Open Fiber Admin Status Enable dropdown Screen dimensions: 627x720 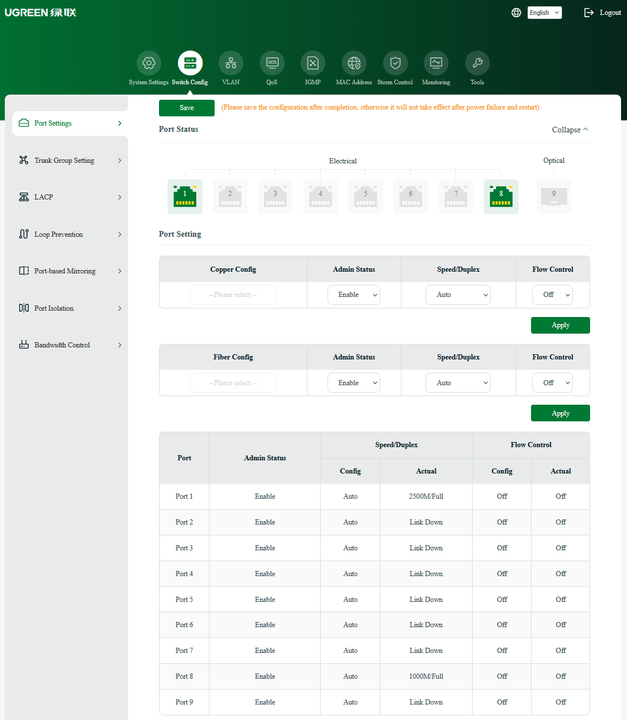pos(354,382)
